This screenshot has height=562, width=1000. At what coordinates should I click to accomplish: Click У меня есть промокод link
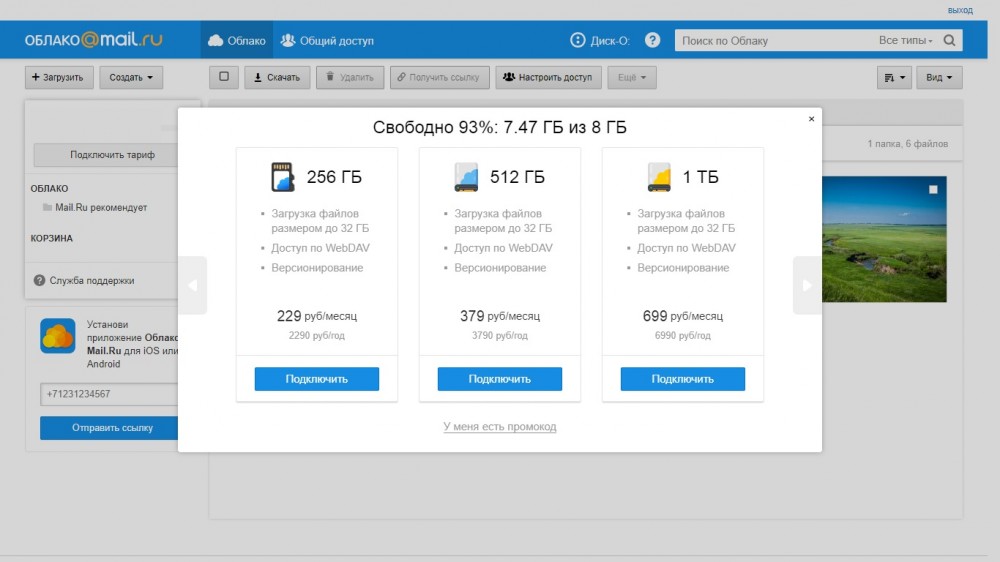[x=500, y=426]
